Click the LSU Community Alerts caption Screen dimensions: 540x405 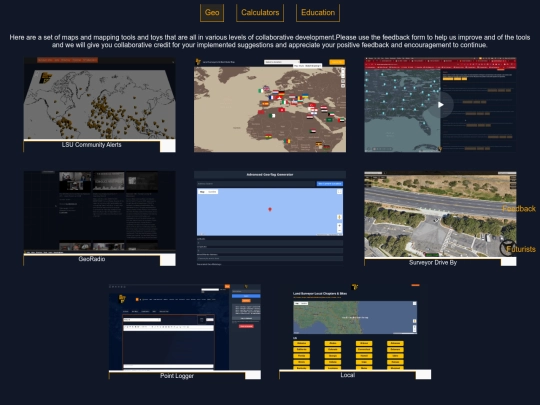(92, 145)
